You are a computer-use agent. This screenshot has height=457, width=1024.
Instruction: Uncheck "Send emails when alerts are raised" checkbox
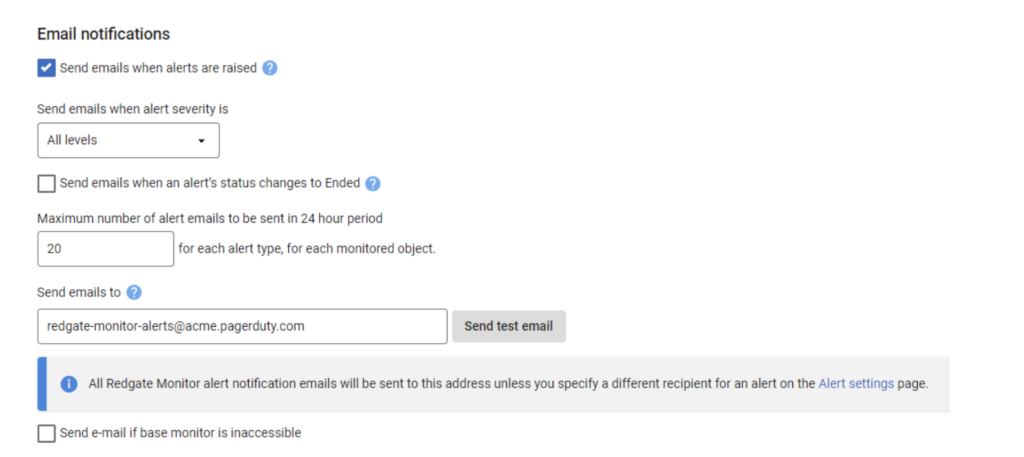click(x=46, y=68)
